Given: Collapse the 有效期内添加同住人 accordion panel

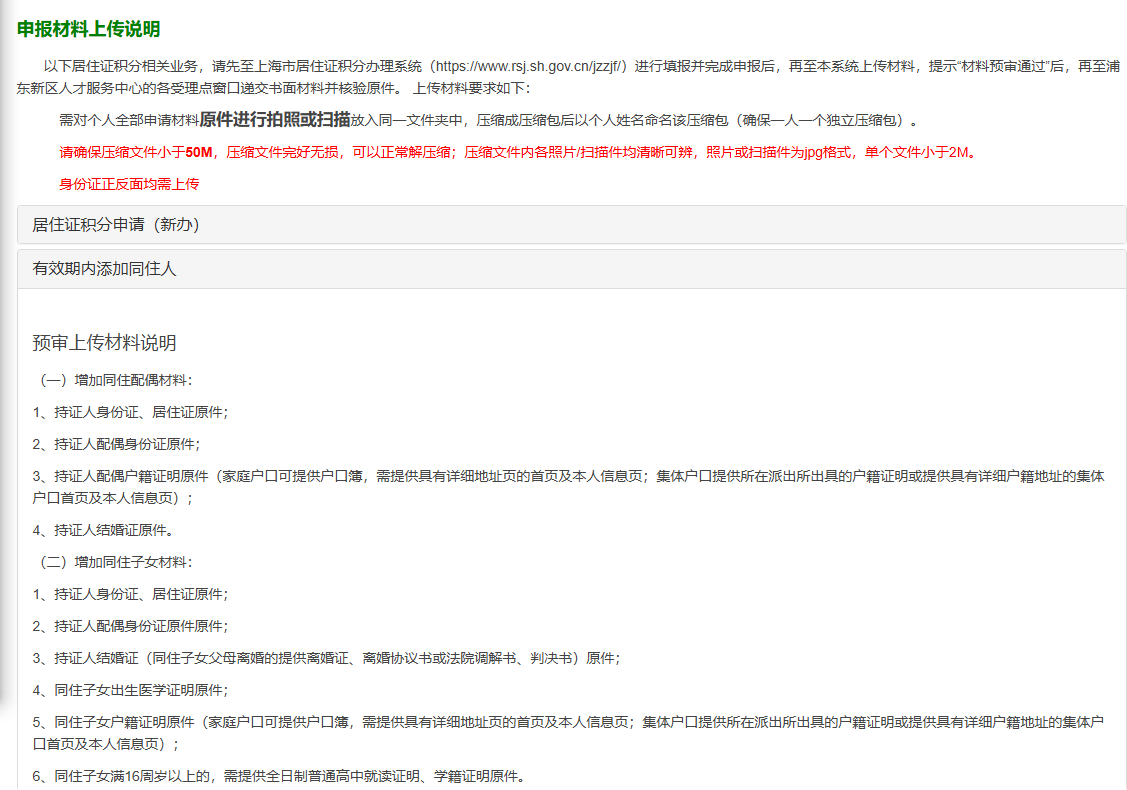Looking at the screenshot, I should pyautogui.click(x=104, y=269).
